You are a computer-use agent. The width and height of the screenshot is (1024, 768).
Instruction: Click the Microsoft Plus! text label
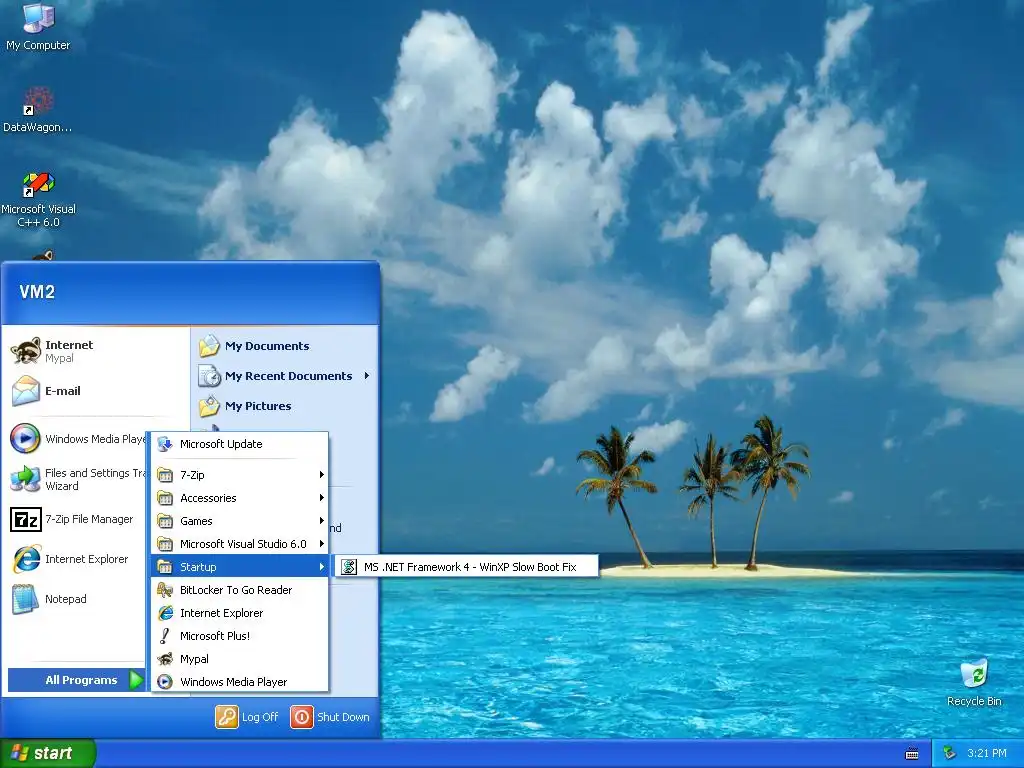coord(215,635)
